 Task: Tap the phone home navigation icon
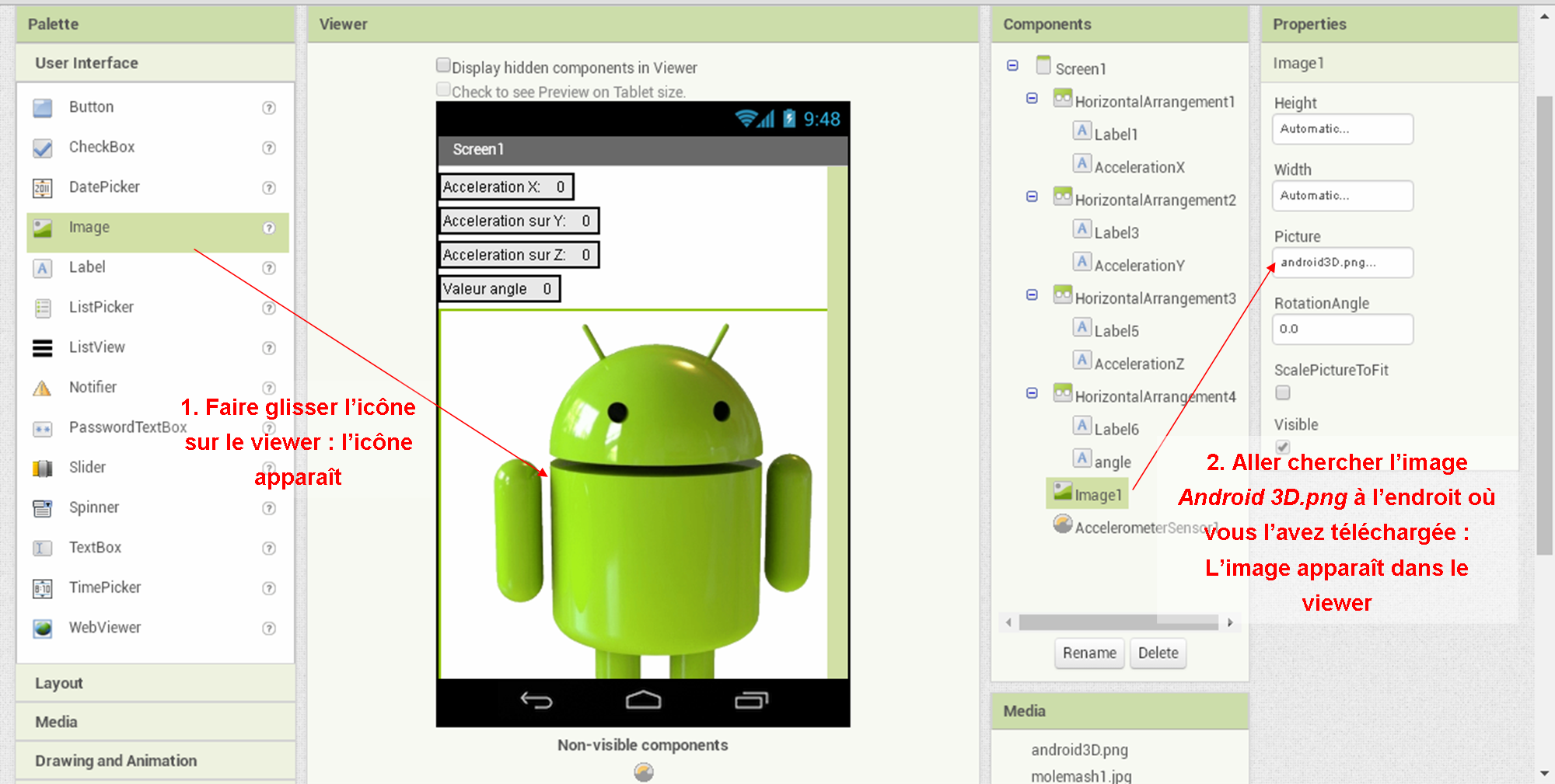pyautogui.click(x=643, y=700)
